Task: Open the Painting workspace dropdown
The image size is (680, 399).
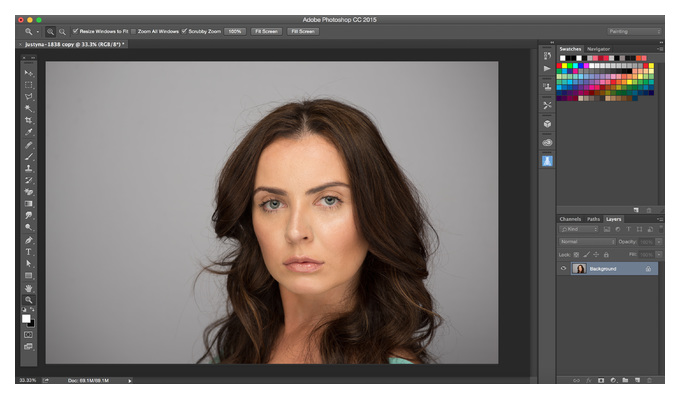Action: click(x=634, y=31)
